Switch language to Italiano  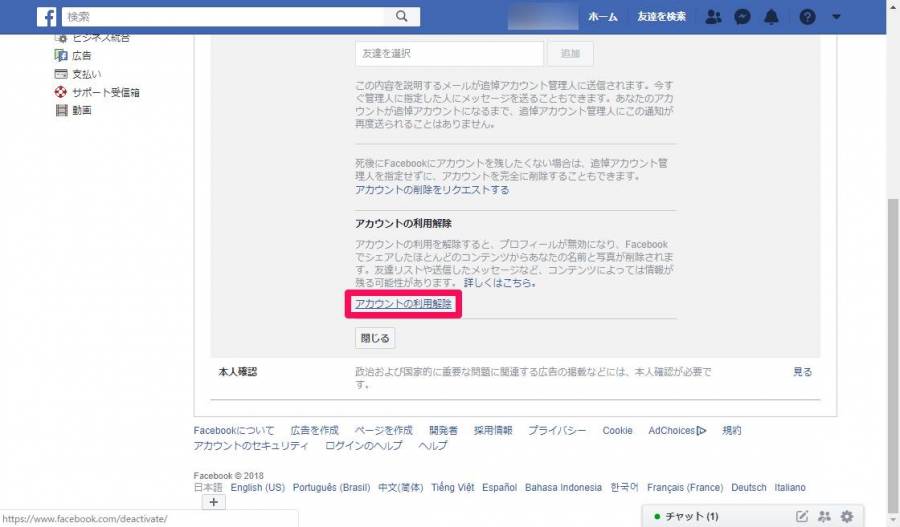790,487
